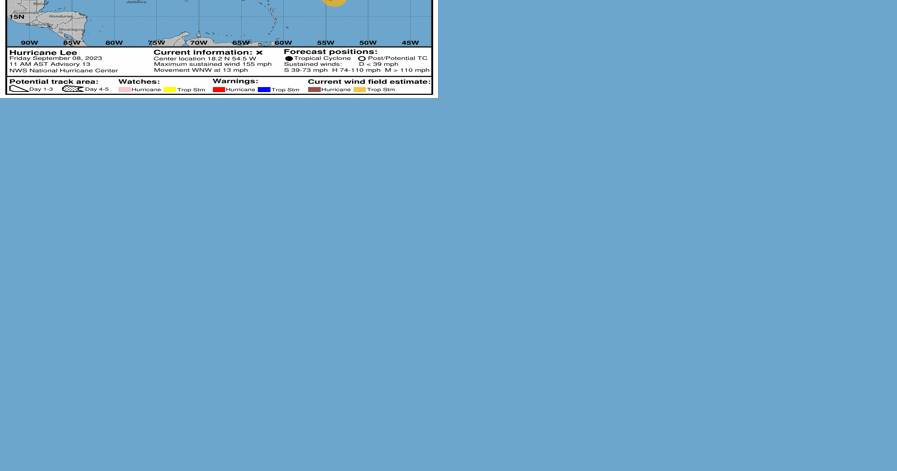This screenshot has height=471, width=897.
Task: Click the 75W longitude label
Action: (x=156, y=43)
